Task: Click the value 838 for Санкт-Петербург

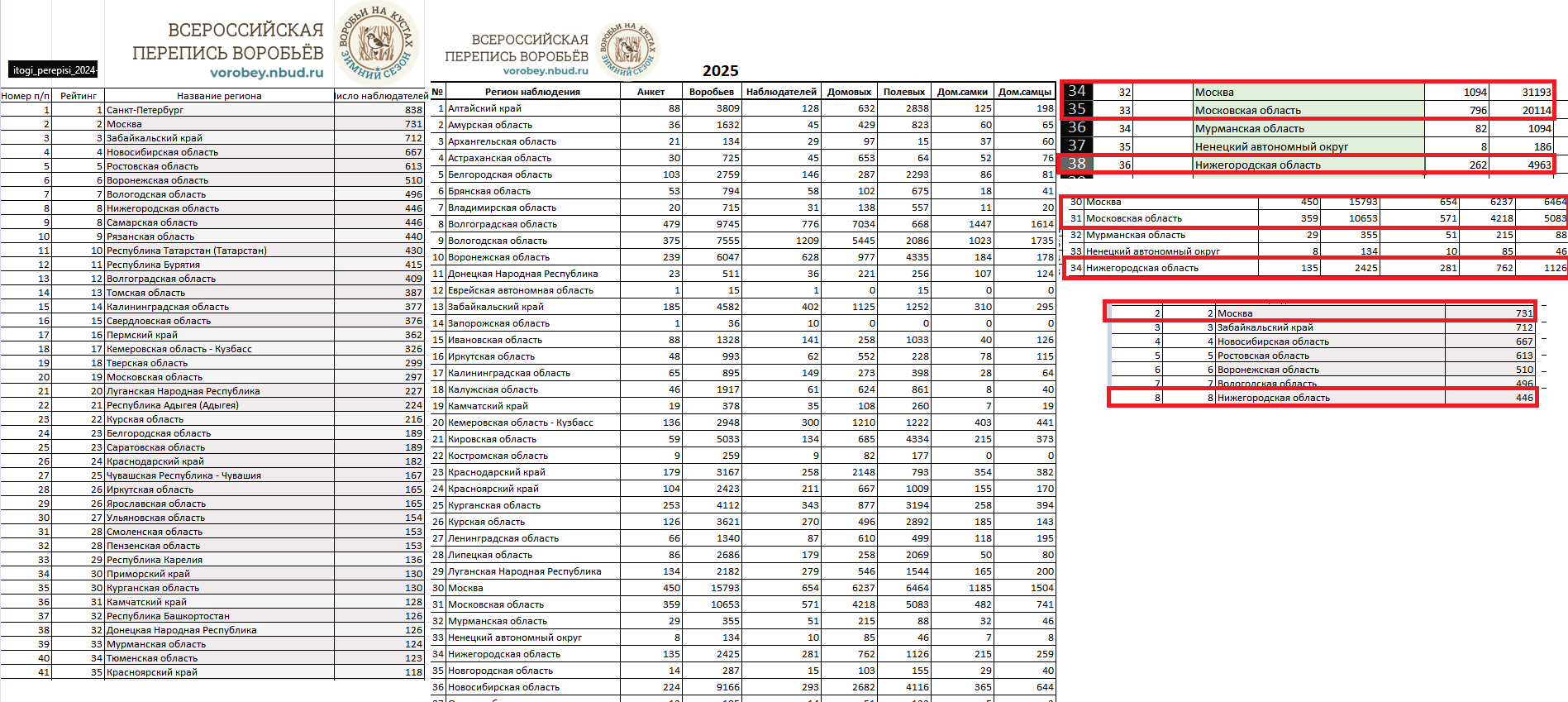Action: tap(379, 110)
